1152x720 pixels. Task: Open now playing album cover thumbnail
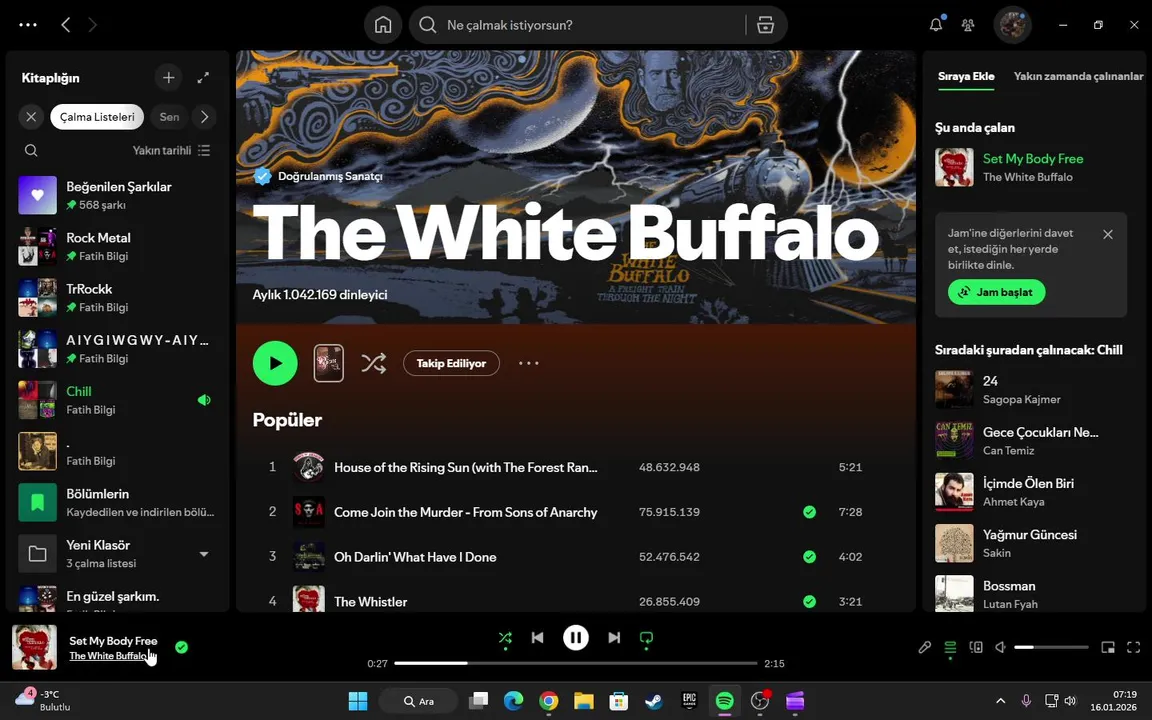click(34, 647)
